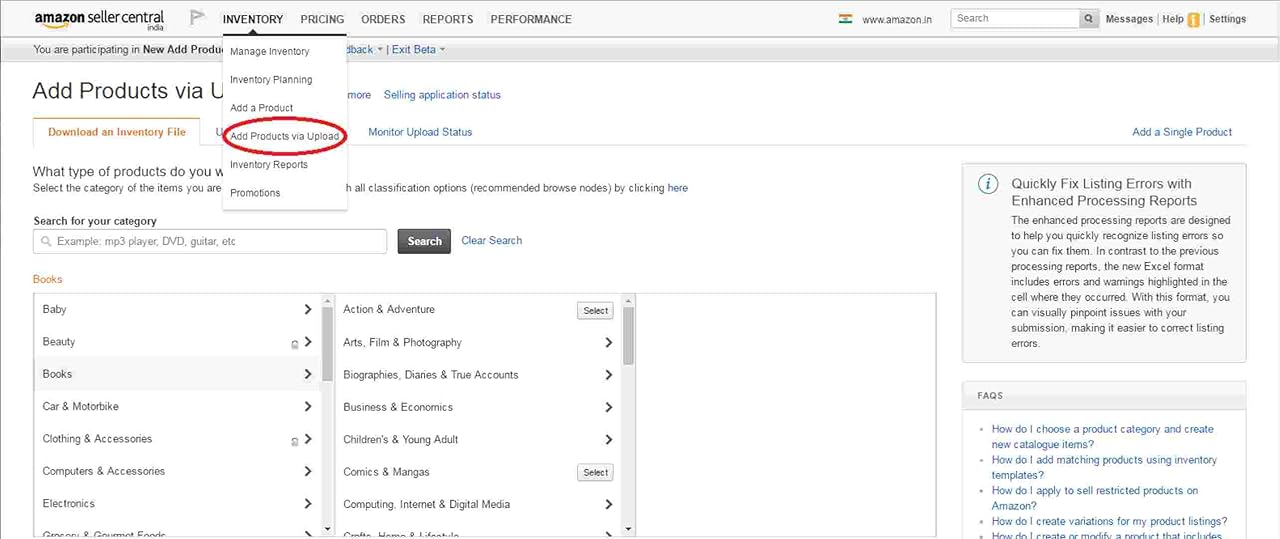1280x539 pixels.
Task: Click the India flag marketplace icon
Action: [x=845, y=18]
